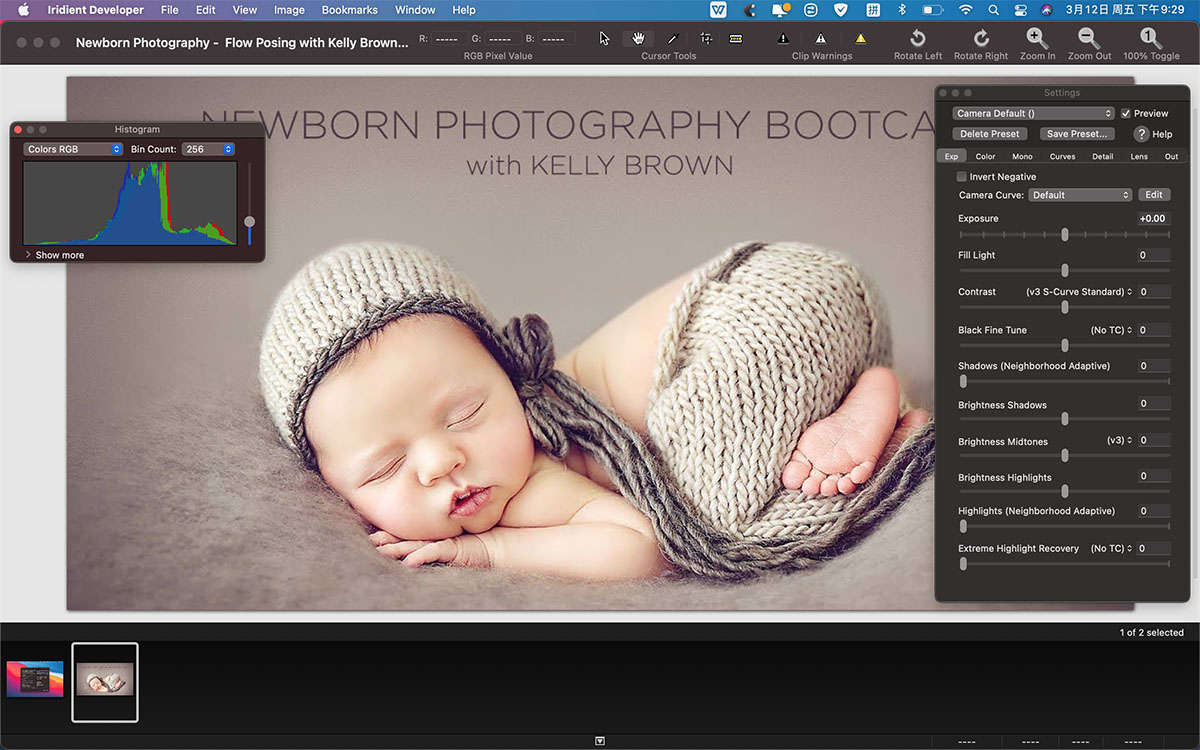The width and height of the screenshot is (1200, 750).
Task: Toggle the white triangle clip warning
Action: pos(821,38)
